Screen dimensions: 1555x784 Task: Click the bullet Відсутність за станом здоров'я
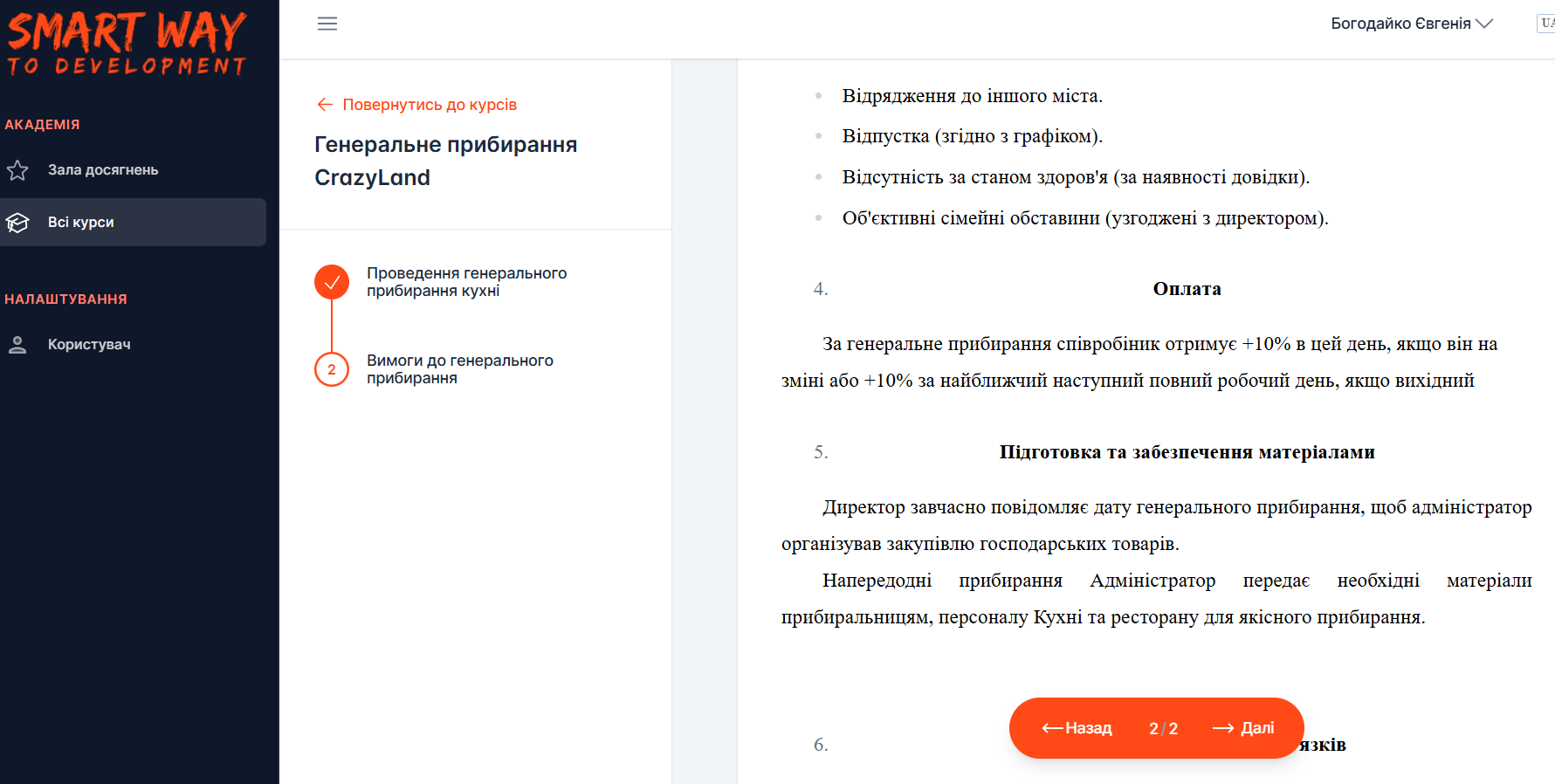click(1076, 177)
